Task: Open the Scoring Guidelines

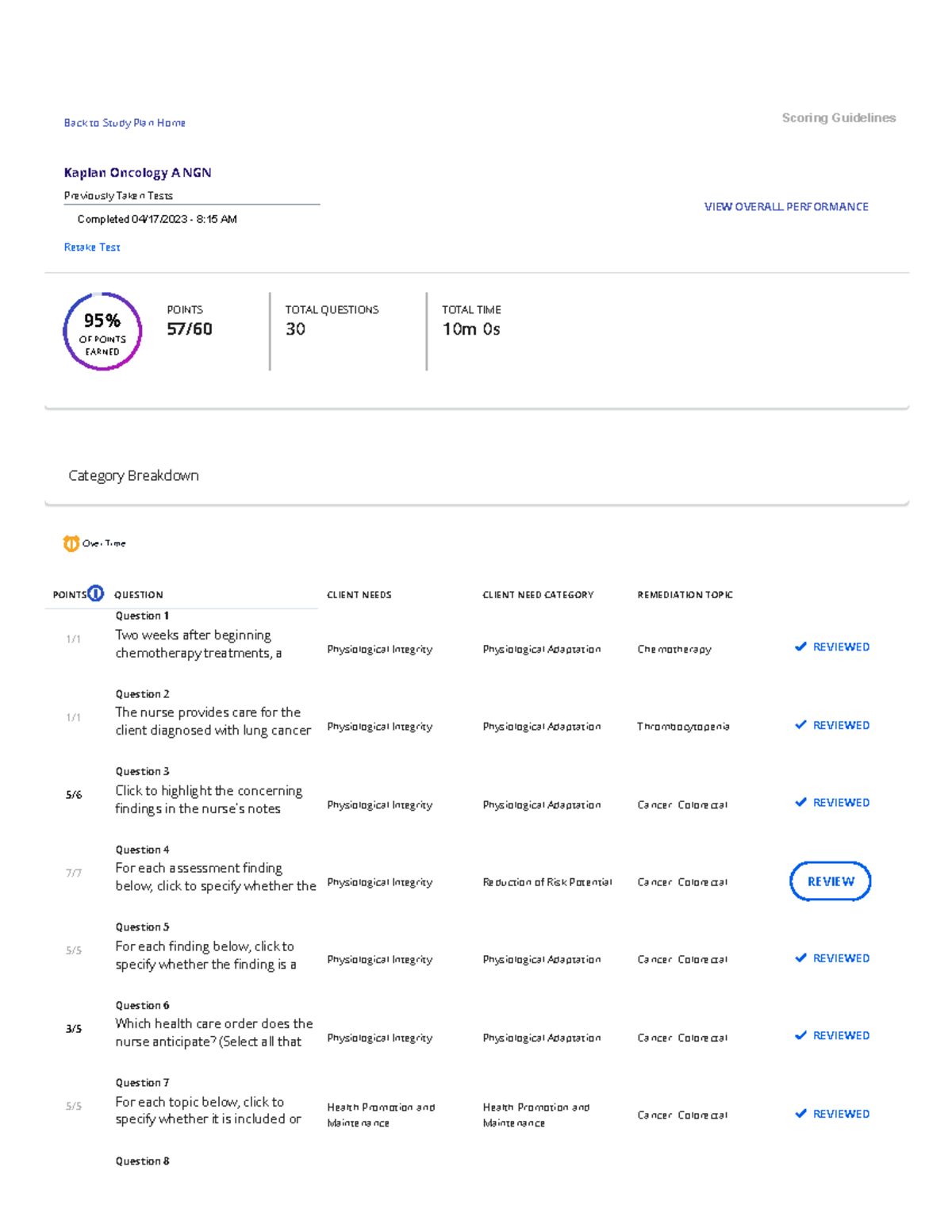Action: pyautogui.click(x=839, y=118)
